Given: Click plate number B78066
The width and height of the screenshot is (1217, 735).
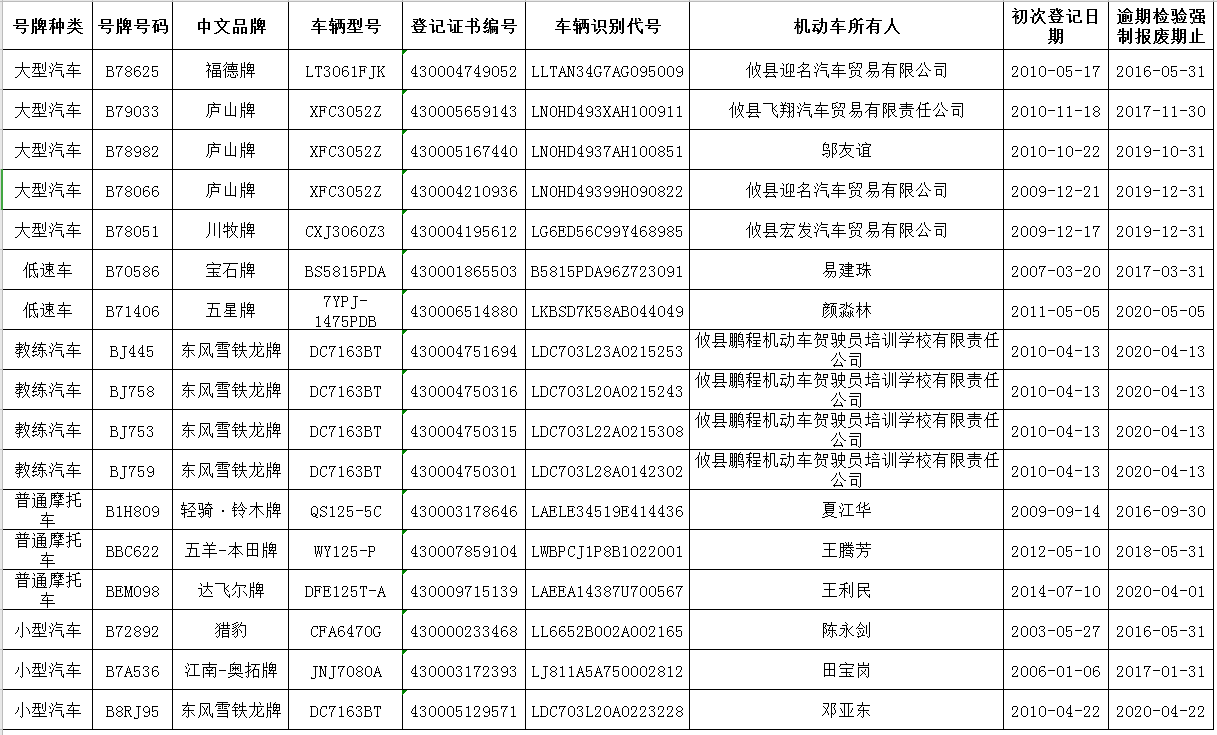Looking at the screenshot, I should (132, 191).
